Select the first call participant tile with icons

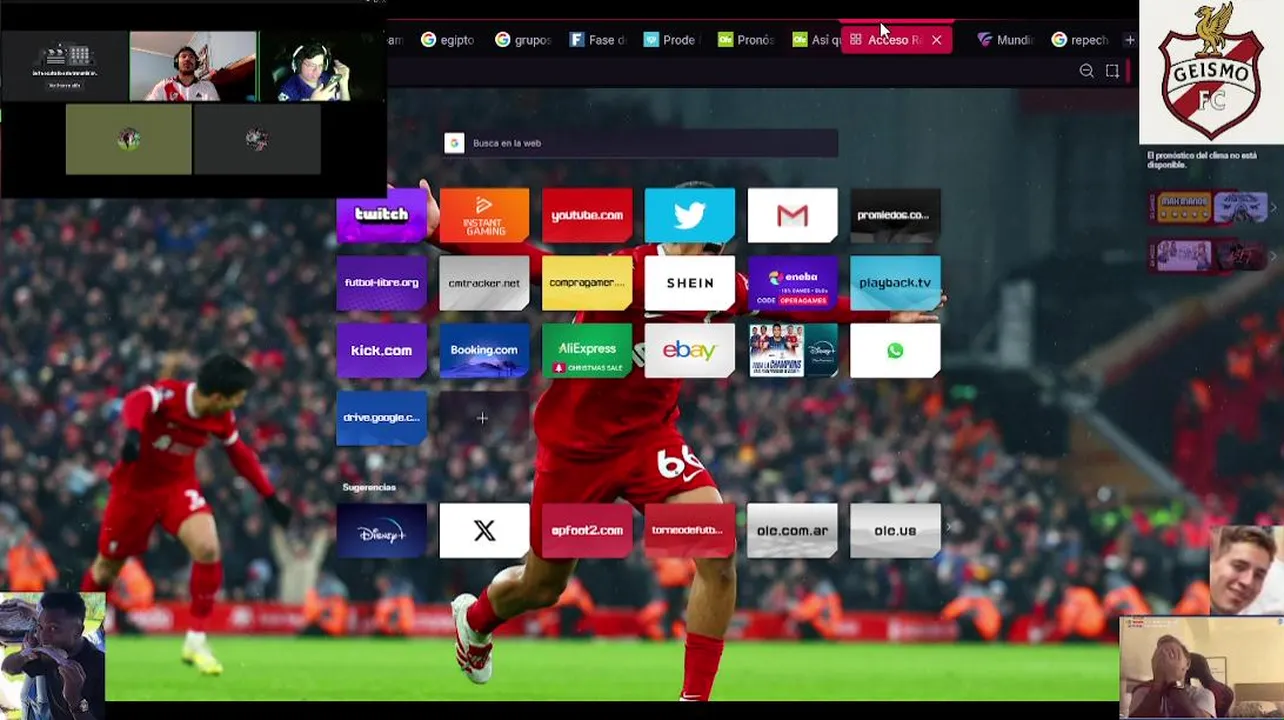point(65,66)
